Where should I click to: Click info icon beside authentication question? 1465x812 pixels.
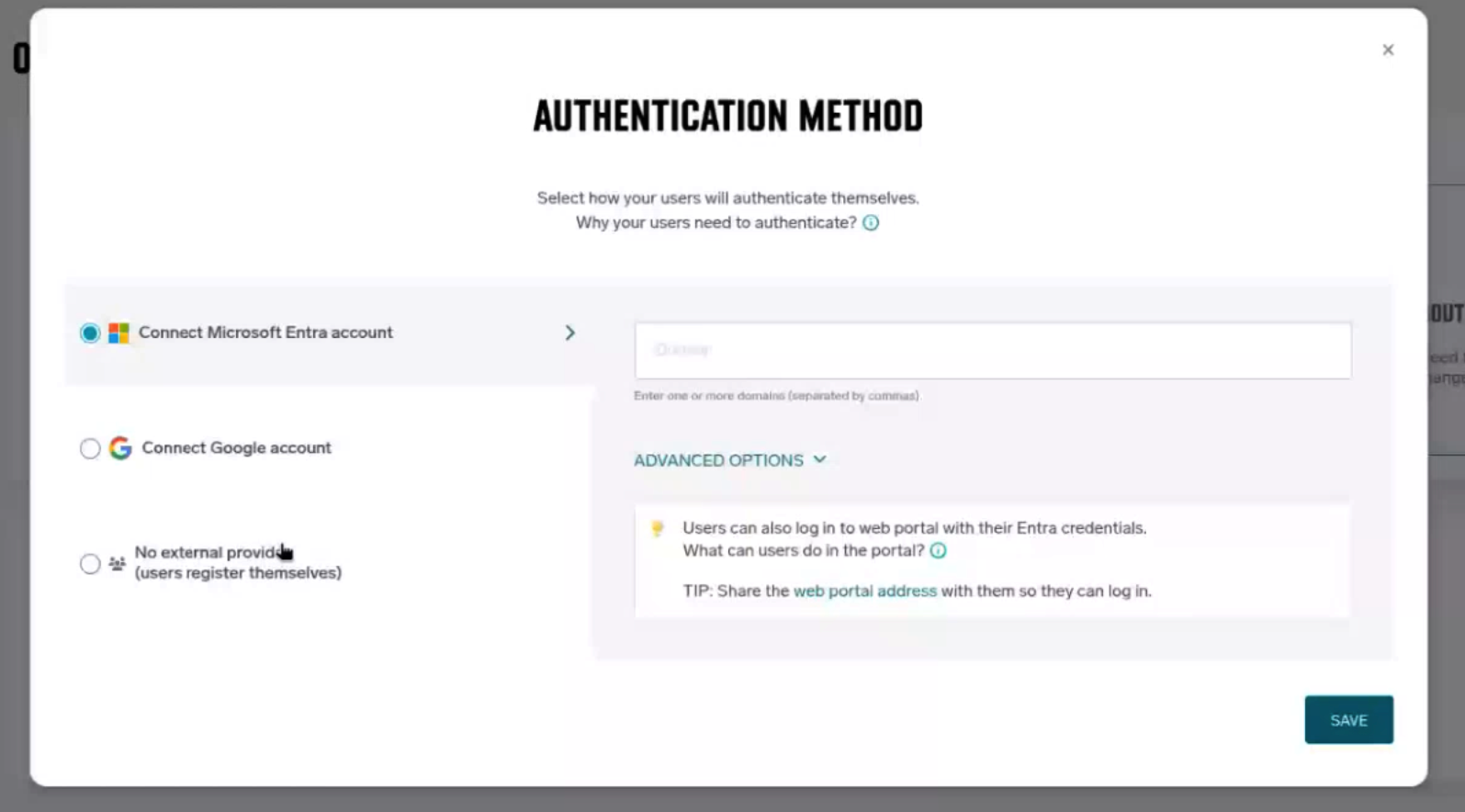click(871, 223)
